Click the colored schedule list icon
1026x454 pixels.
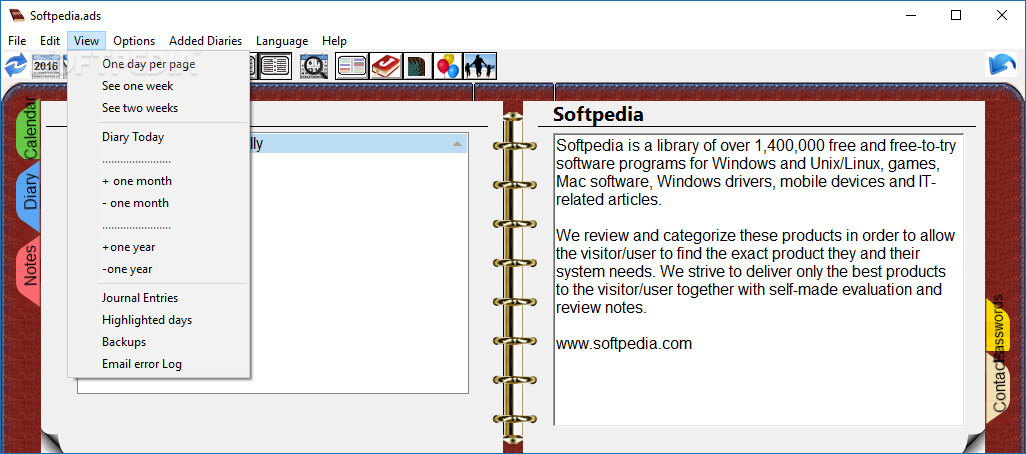351,66
